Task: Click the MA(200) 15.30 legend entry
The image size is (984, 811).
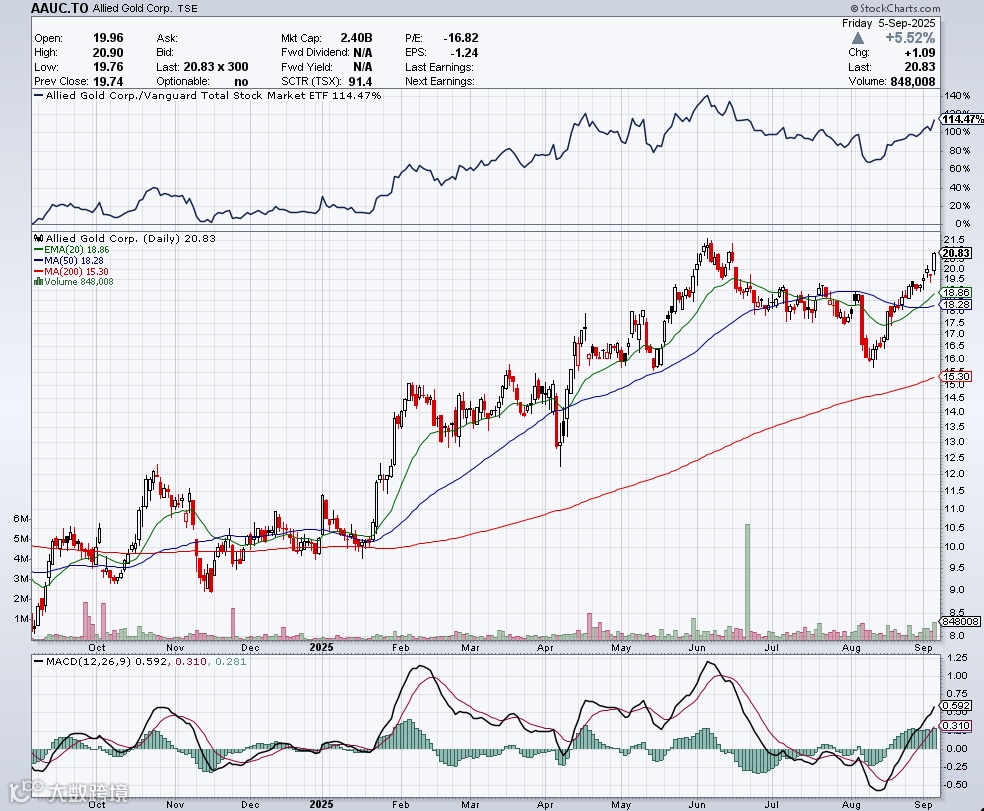Action: (71, 272)
